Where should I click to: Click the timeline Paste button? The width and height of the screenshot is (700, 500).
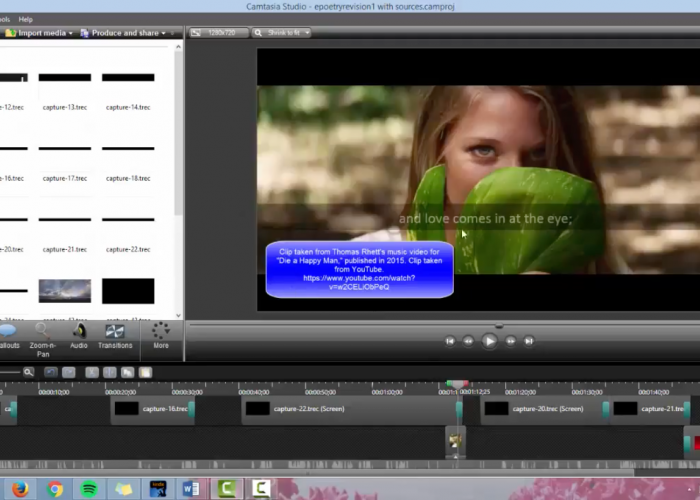click(x=146, y=372)
